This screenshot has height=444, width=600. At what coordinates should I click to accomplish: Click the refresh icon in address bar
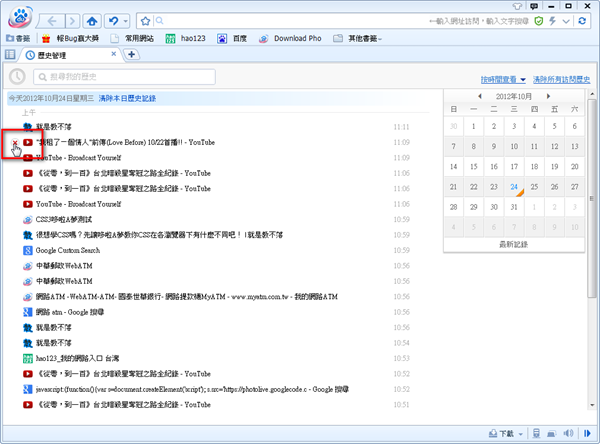pyautogui.click(x=580, y=20)
